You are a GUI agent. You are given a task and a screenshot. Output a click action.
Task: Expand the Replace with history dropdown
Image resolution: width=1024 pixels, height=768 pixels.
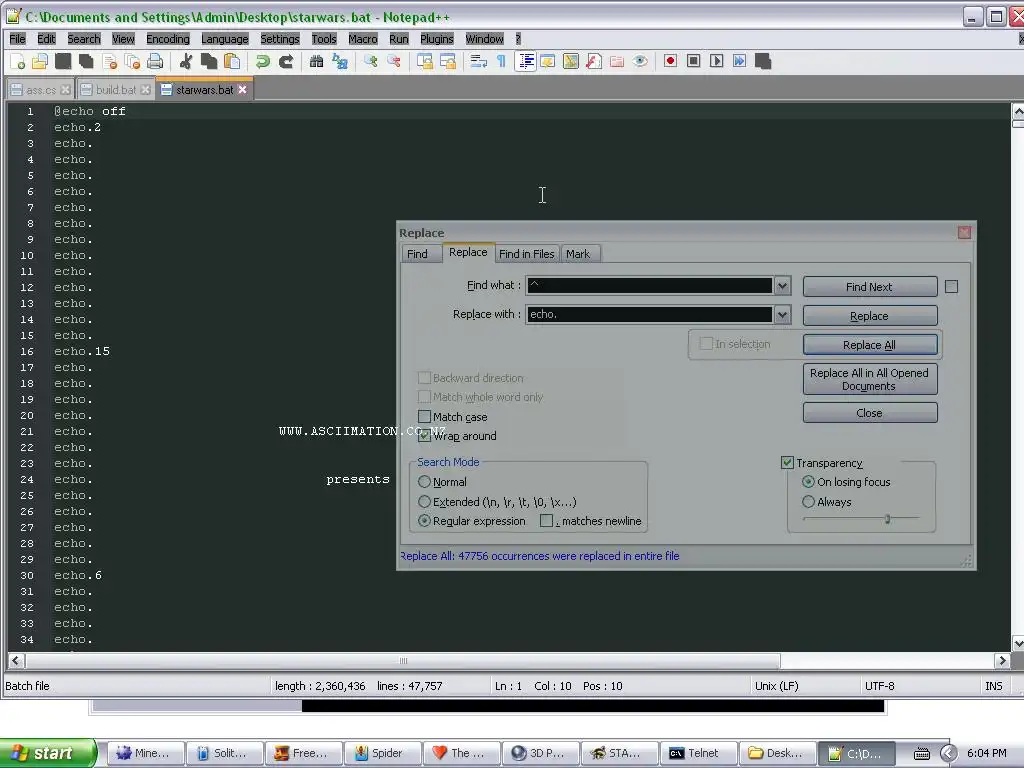click(x=782, y=315)
